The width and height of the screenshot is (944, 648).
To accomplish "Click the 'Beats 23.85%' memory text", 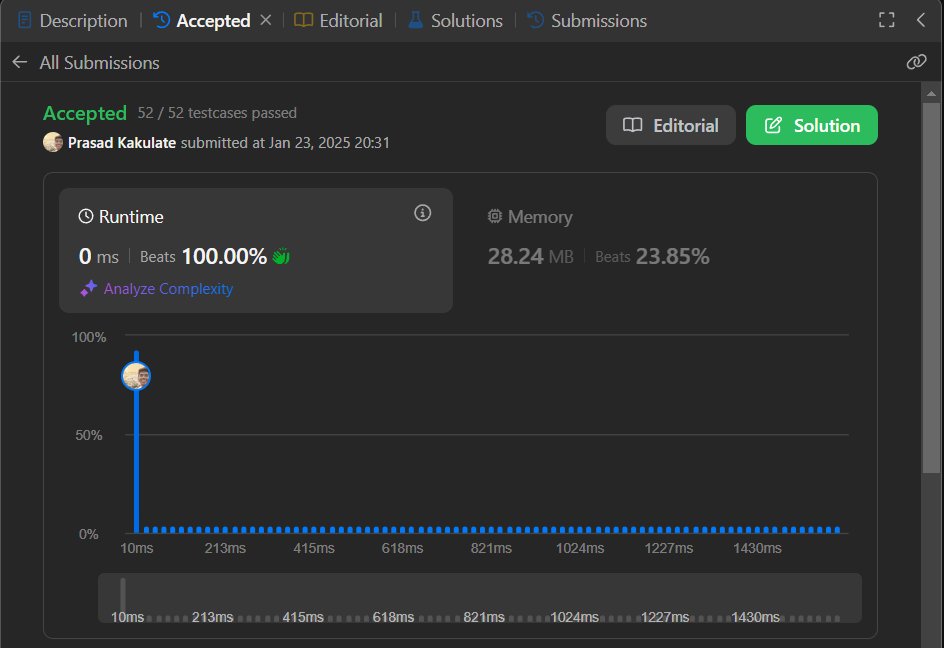I will [x=652, y=257].
